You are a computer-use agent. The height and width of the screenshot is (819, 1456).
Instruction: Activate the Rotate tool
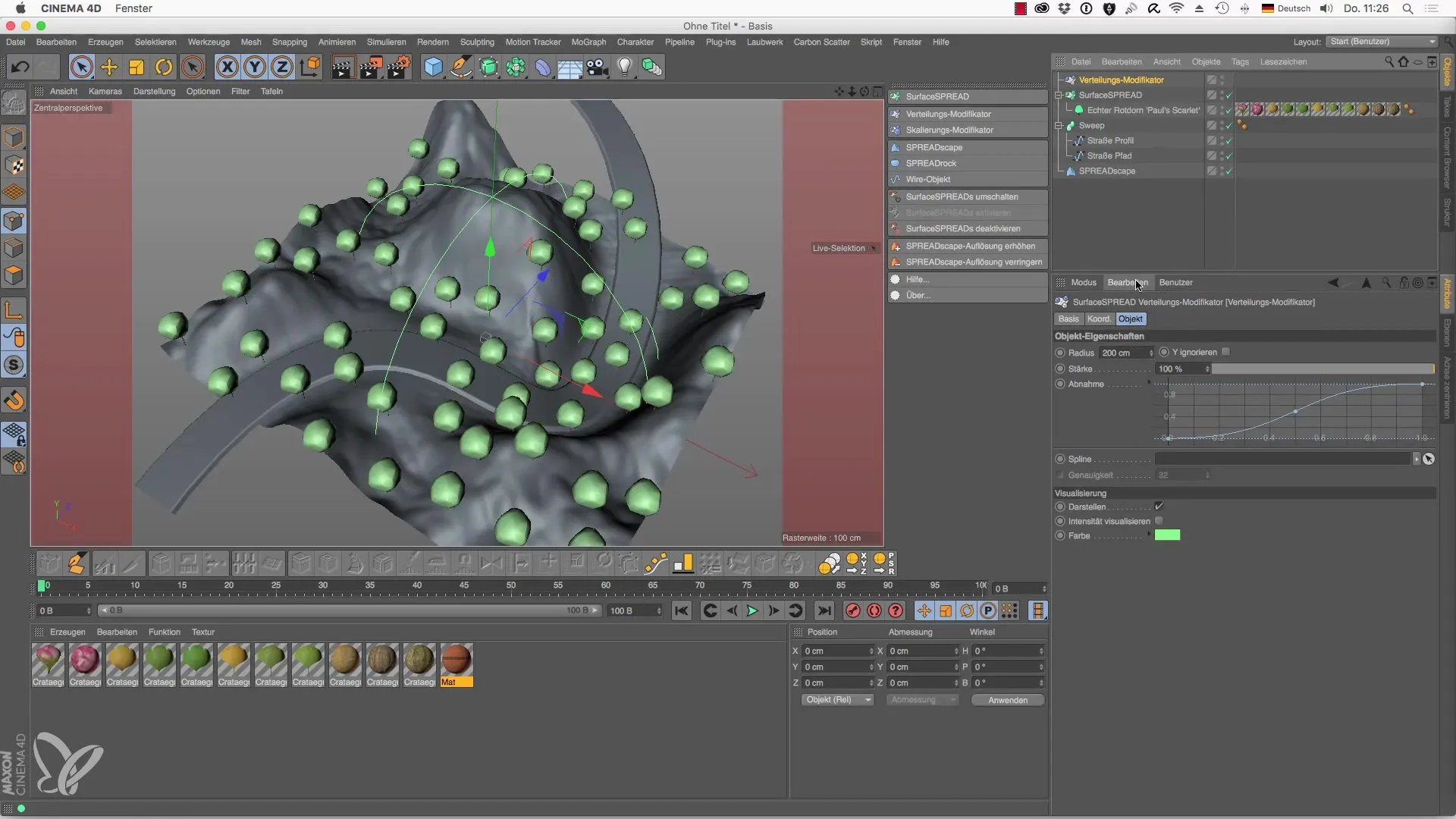pyautogui.click(x=164, y=67)
